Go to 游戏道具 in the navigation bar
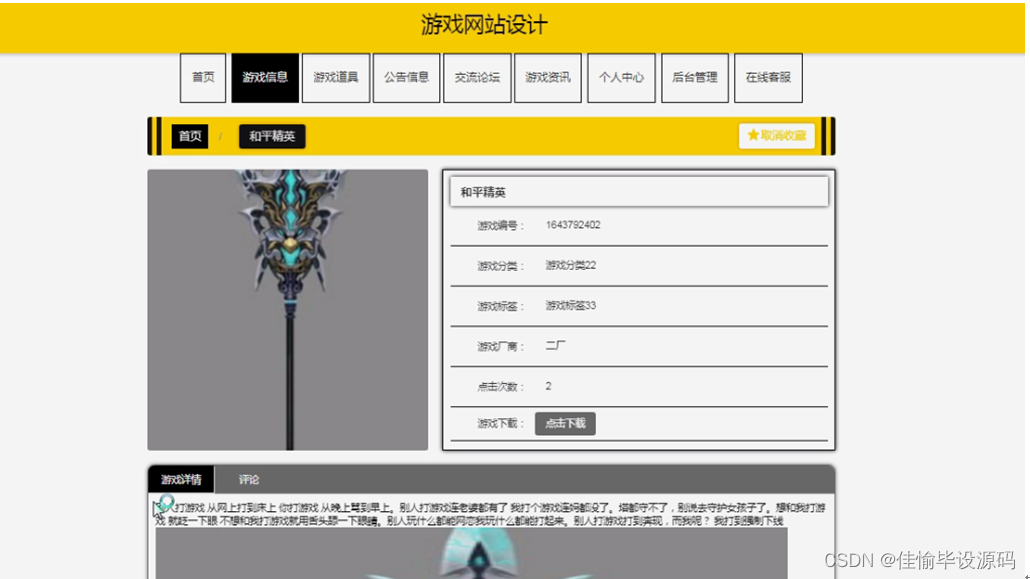 336,78
